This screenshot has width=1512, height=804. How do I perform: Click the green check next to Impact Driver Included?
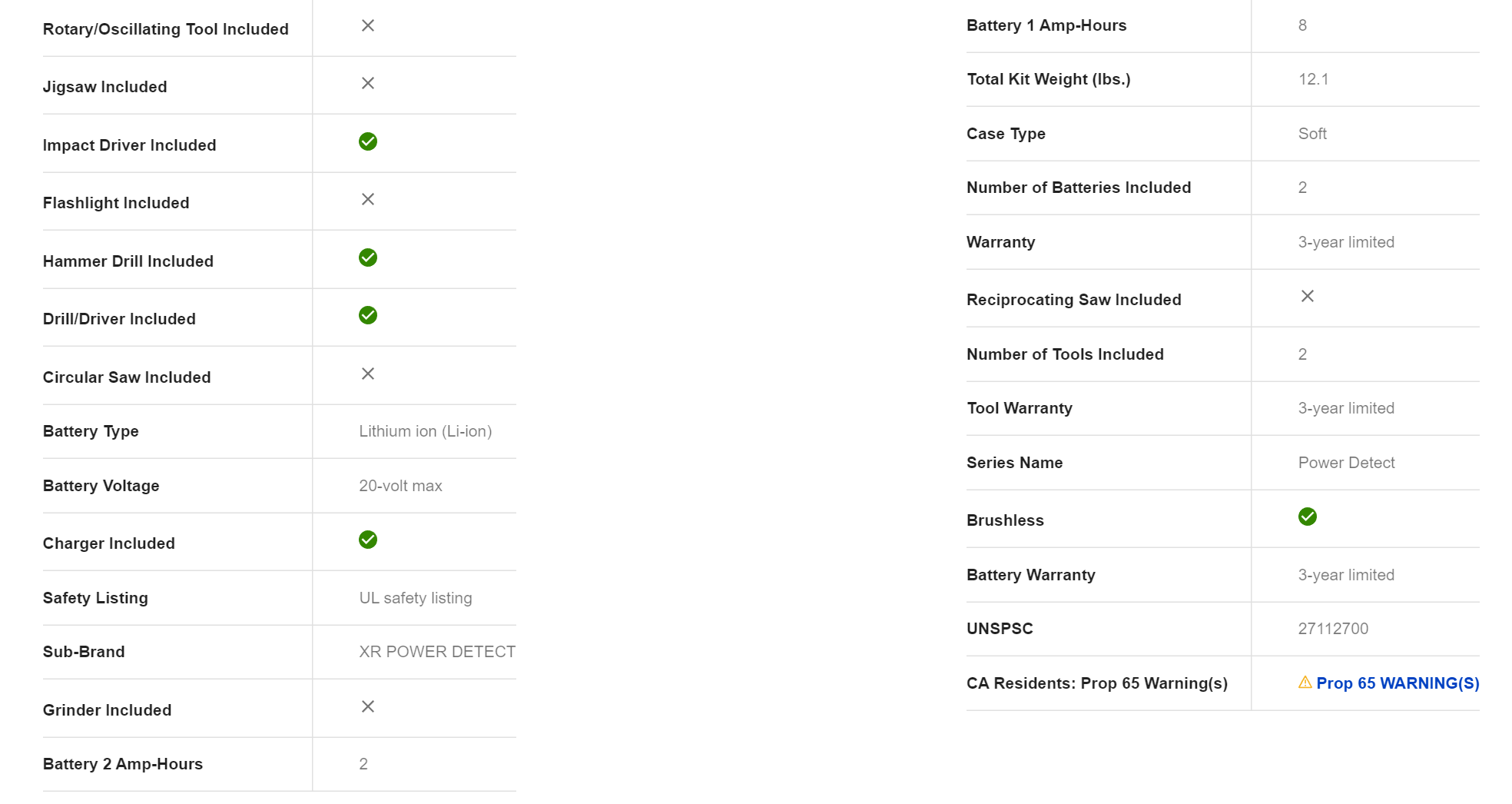coord(368,141)
